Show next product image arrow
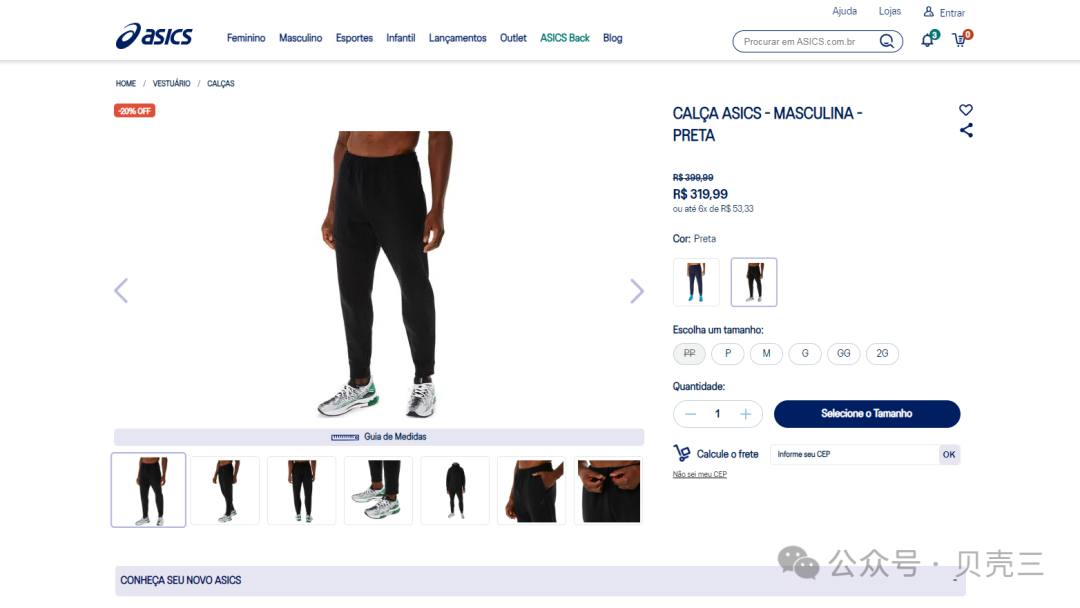 click(636, 291)
